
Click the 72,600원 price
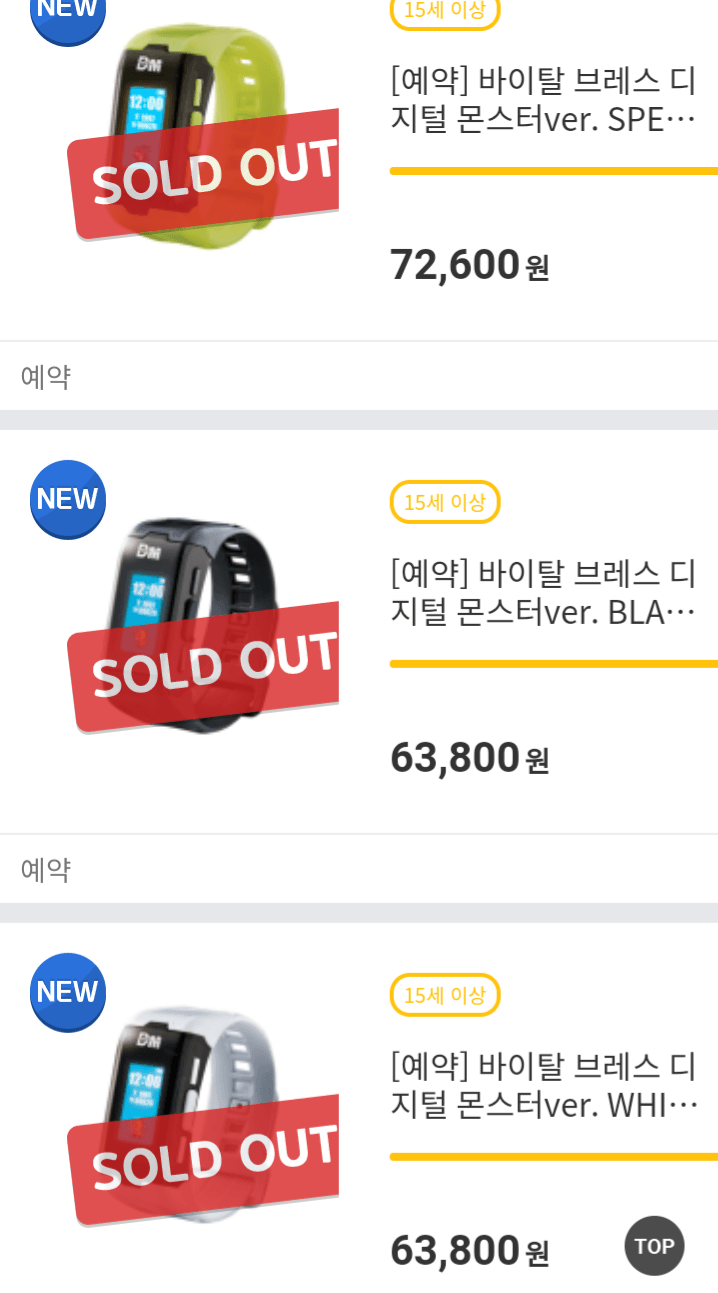[x=469, y=266]
